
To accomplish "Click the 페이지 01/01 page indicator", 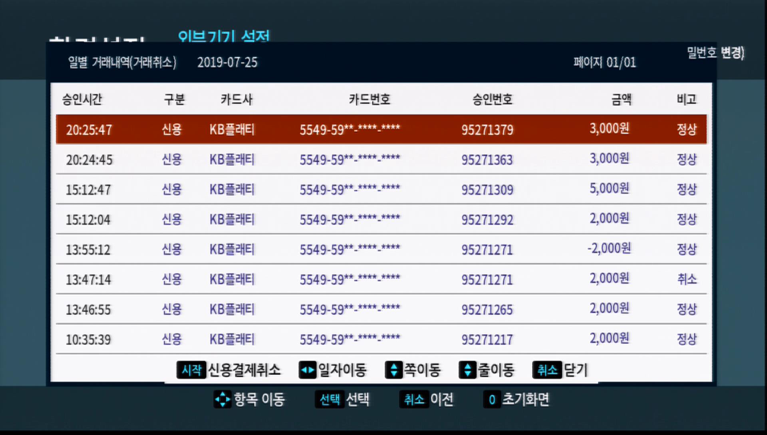I will coord(605,62).
